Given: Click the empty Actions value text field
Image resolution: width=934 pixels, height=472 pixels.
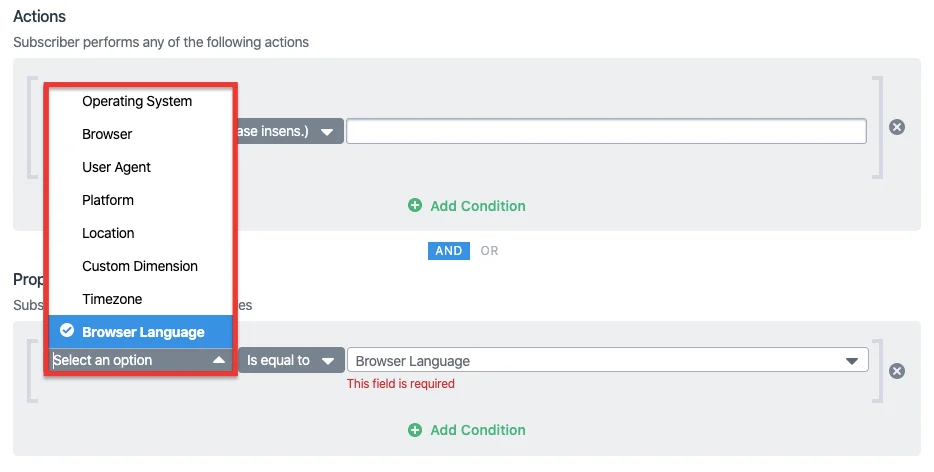Looking at the screenshot, I should pyautogui.click(x=606, y=131).
